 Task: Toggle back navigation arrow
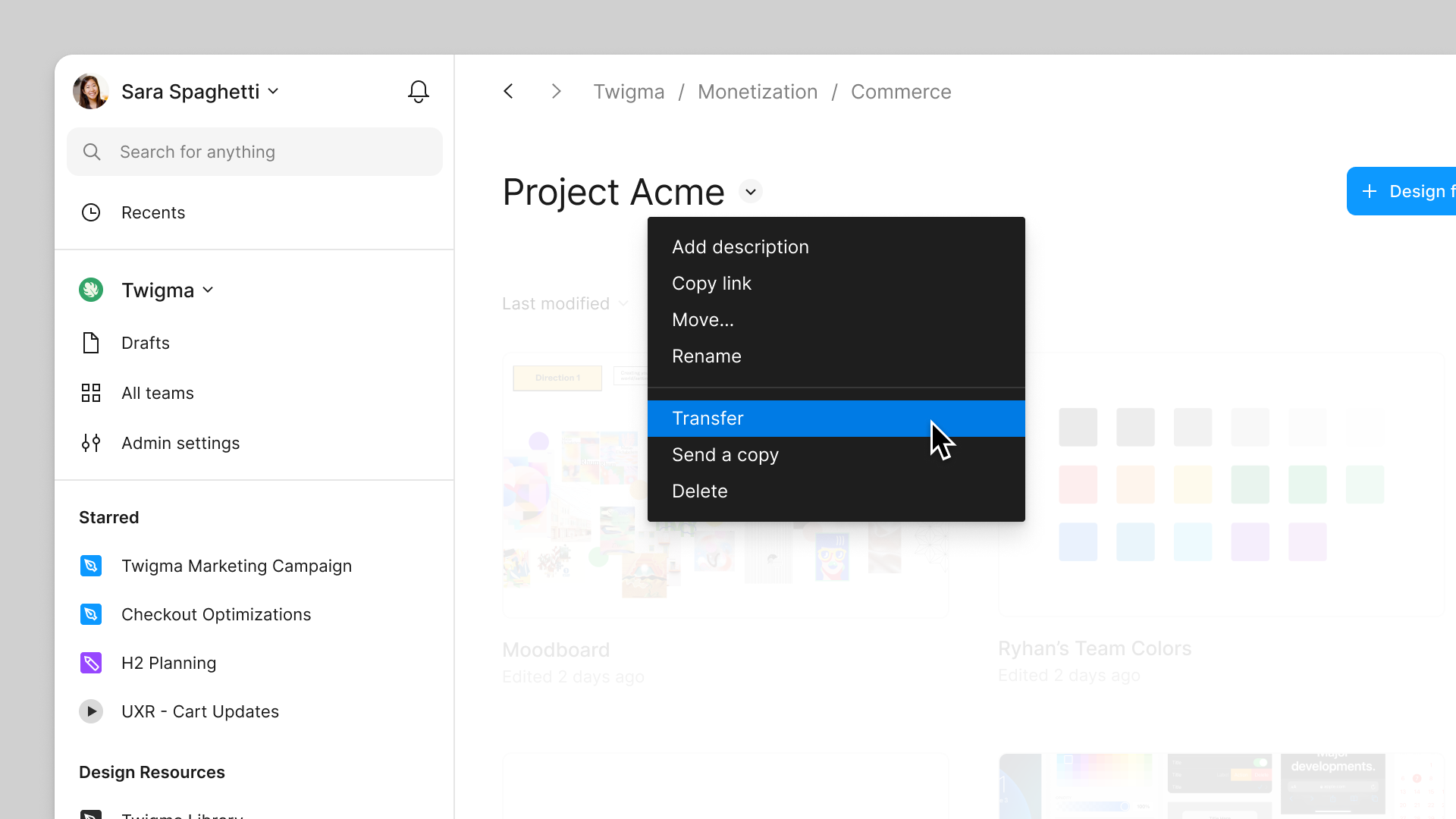tap(509, 91)
